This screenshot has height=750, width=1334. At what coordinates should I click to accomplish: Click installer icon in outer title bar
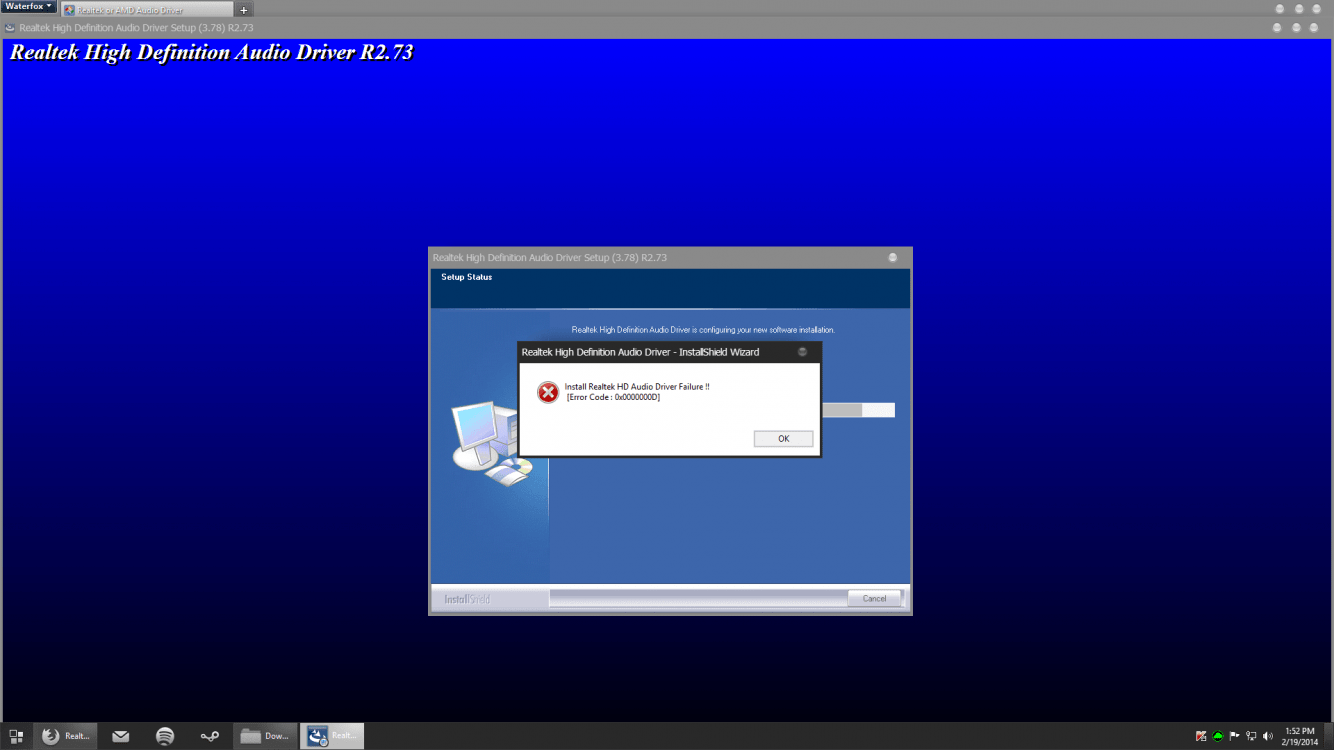point(10,28)
